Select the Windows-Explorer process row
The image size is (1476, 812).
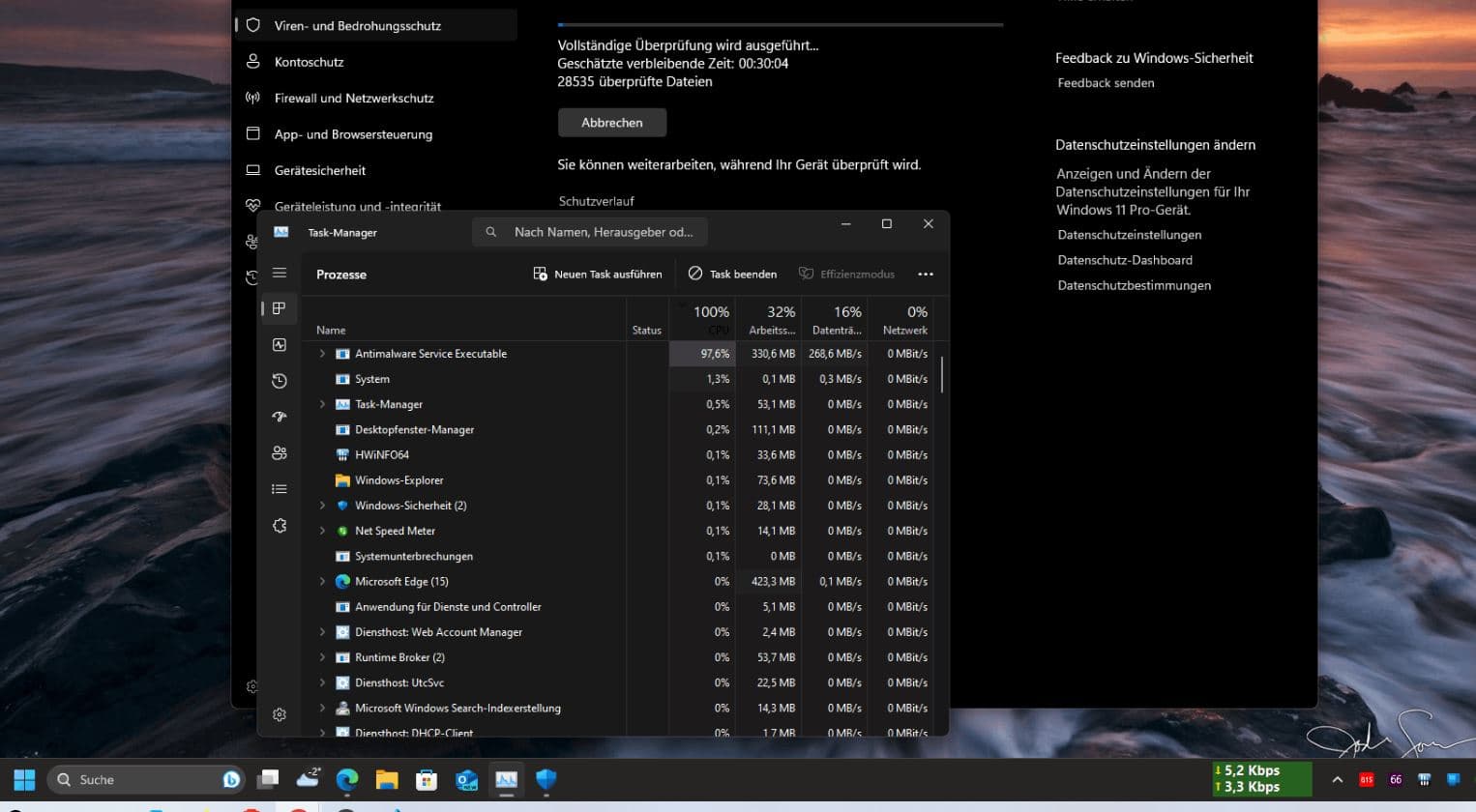[618, 480]
